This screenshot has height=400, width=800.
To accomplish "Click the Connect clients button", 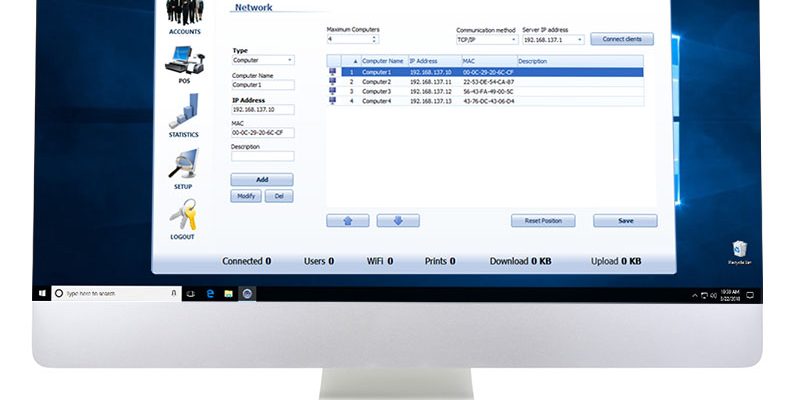I will tap(622, 40).
